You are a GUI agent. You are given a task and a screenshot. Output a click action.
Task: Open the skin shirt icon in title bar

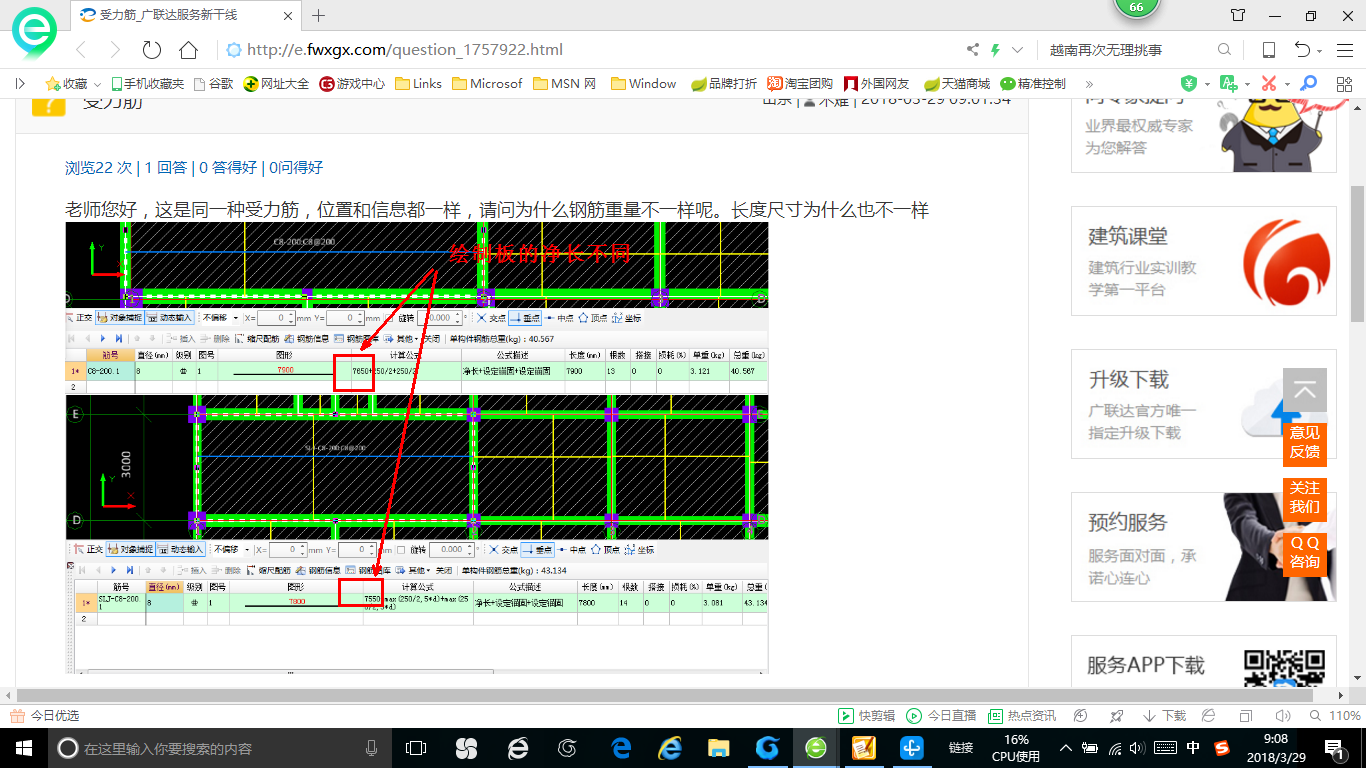point(1238,15)
